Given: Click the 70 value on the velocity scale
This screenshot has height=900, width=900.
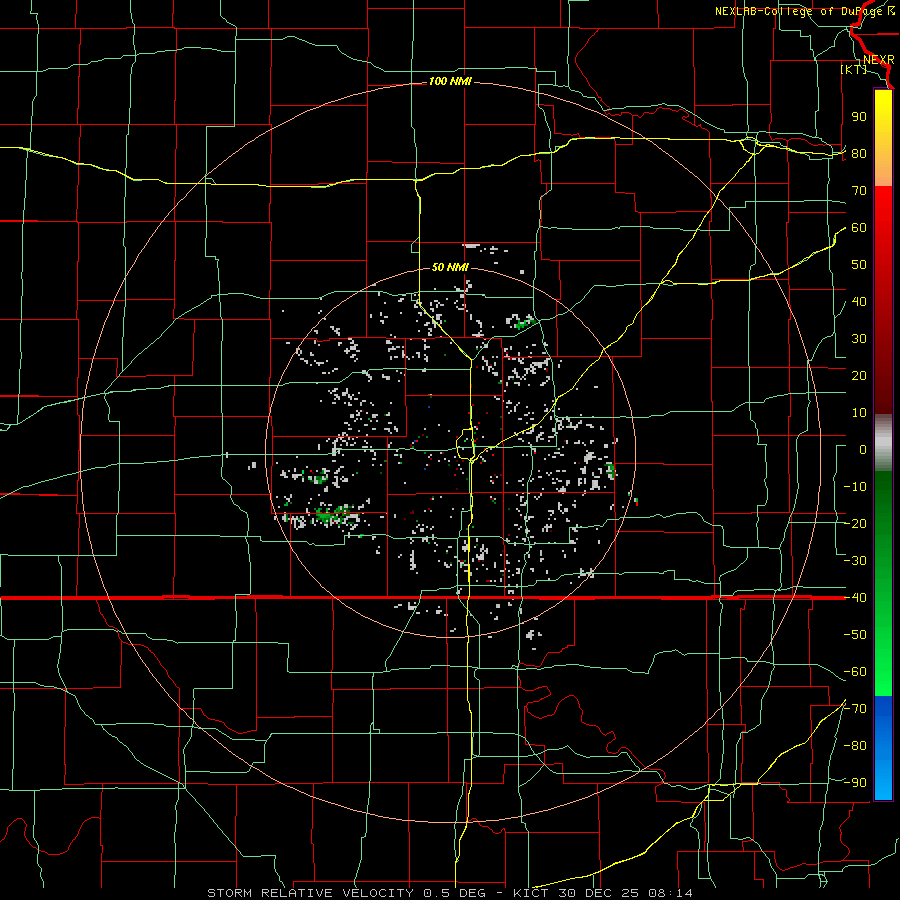Looking at the screenshot, I should point(859,191).
